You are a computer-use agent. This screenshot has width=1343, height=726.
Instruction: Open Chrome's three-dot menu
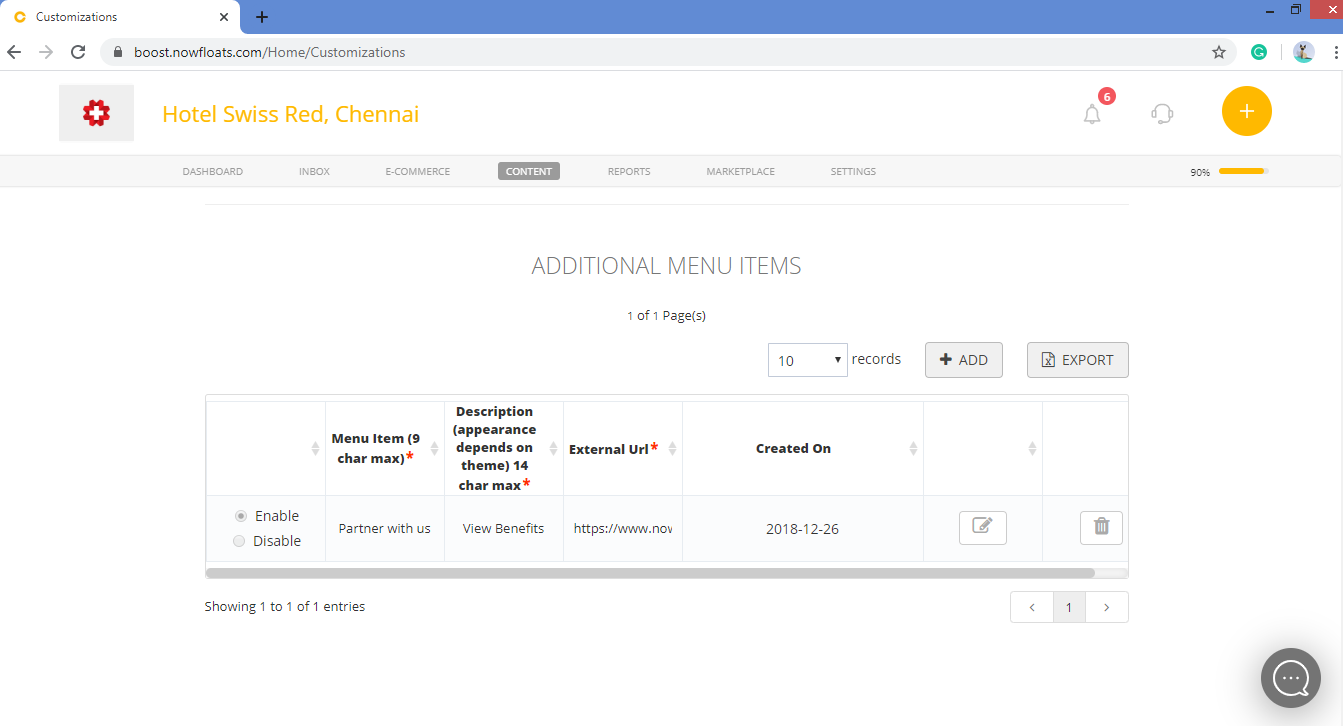(x=1337, y=51)
